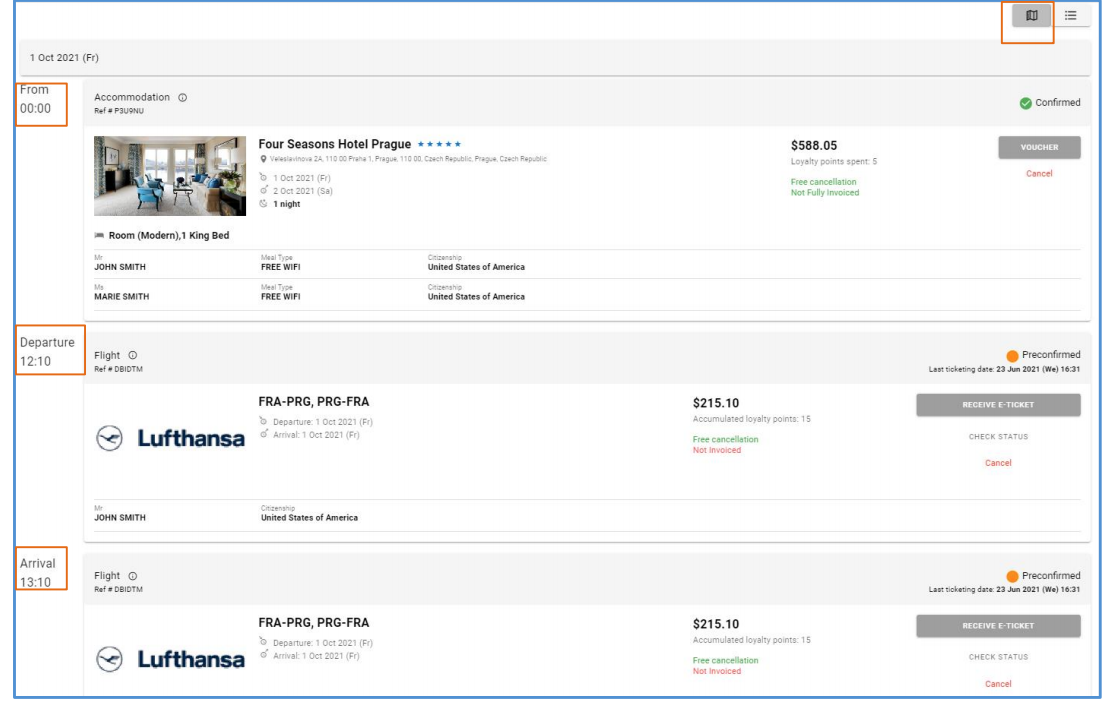
Task: Click the green Confirmed checkmark icon
Action: click(x=1025, y=102)
